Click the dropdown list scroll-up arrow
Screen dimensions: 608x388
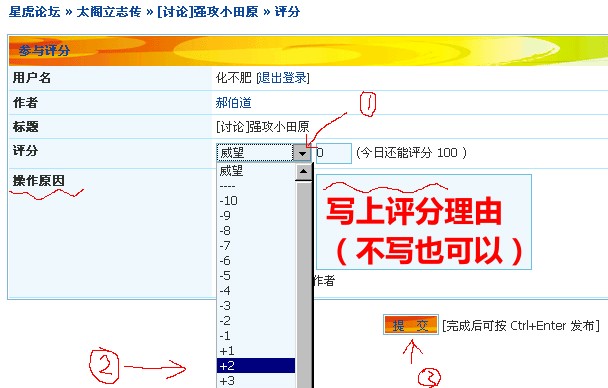304,172
